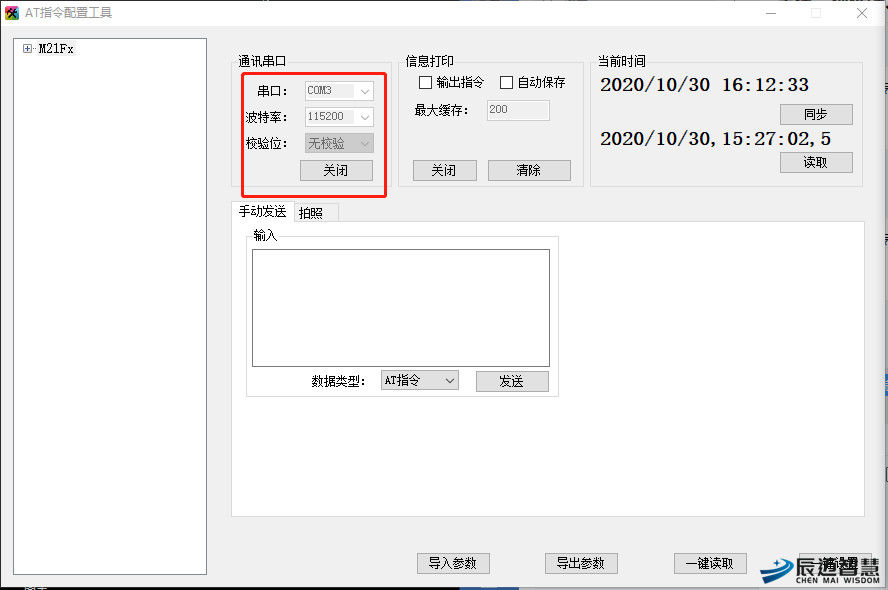
Task: Expand the M21Fx tree node
Action: click(27, 49)
